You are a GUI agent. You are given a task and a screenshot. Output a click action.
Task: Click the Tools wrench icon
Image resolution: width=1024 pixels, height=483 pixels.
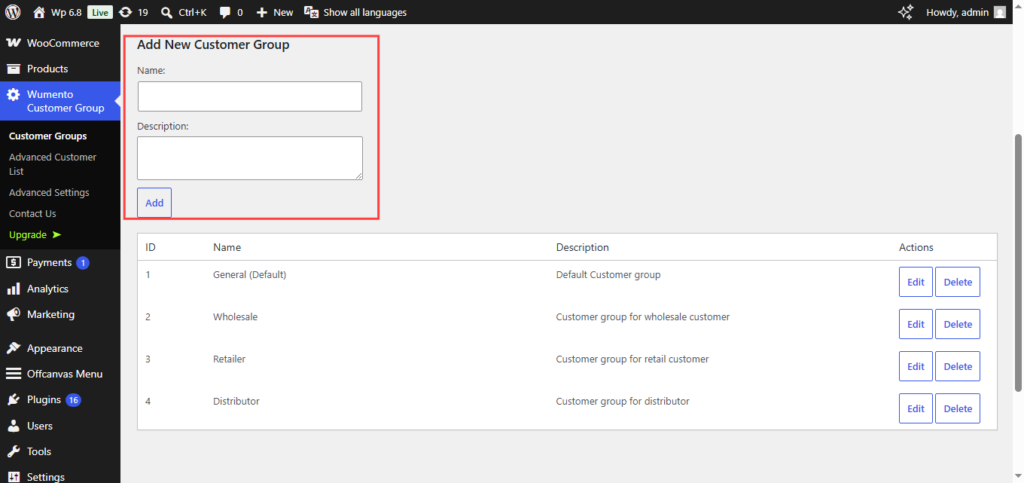(13, 451)
